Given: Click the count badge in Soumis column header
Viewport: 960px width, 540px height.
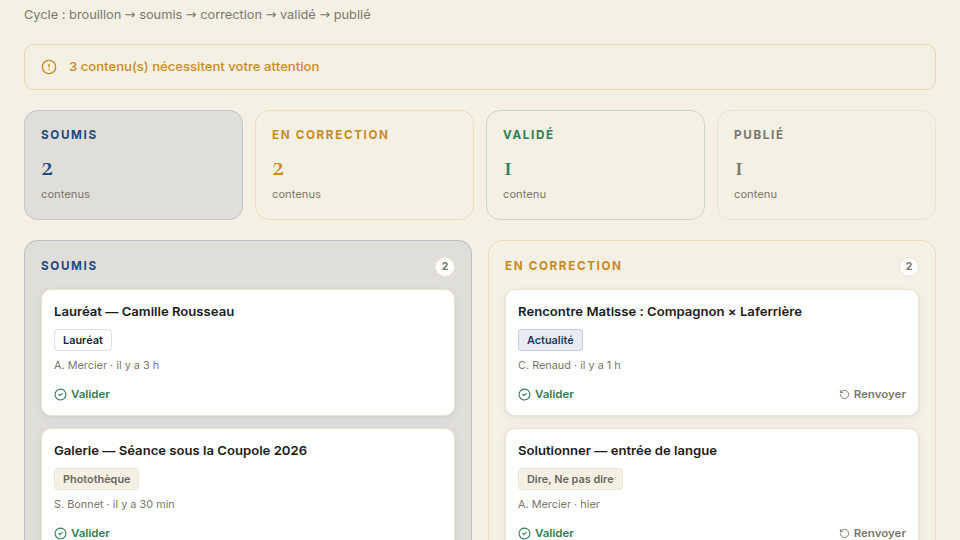Looking at the screenshot, I should click(x=445, y=266).
